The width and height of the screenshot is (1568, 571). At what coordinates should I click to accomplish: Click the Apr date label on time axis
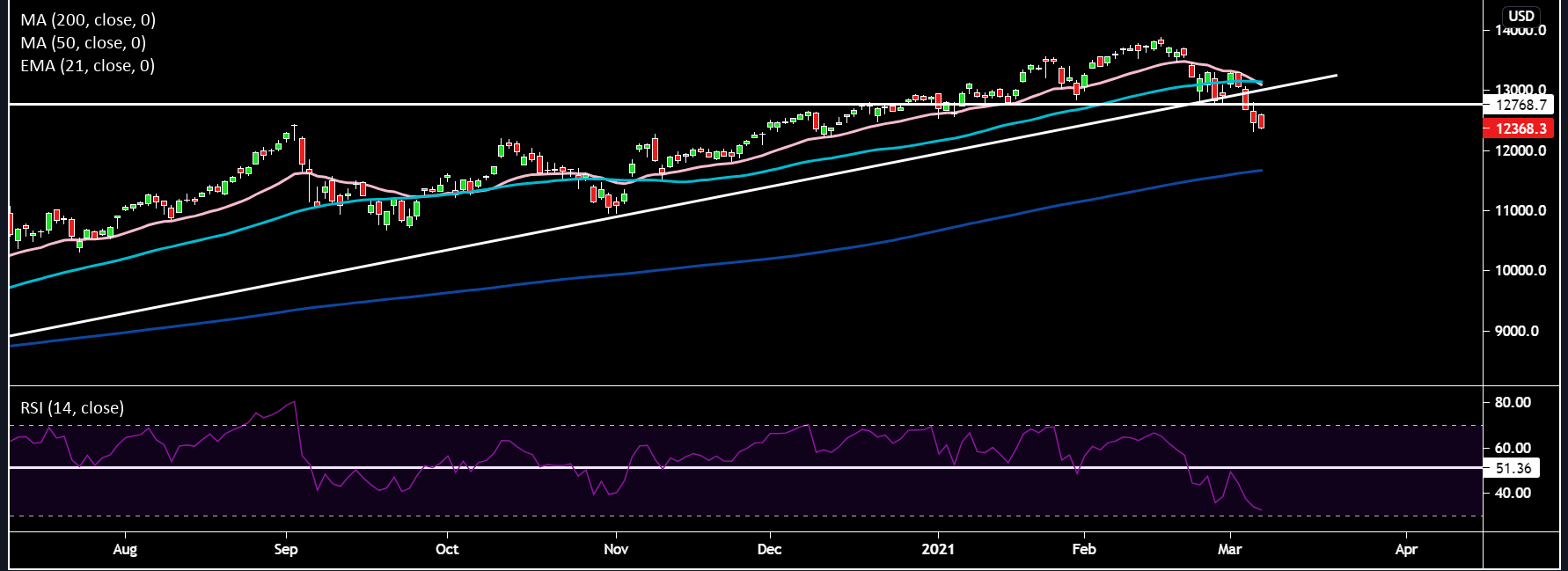pos(1406,549)
